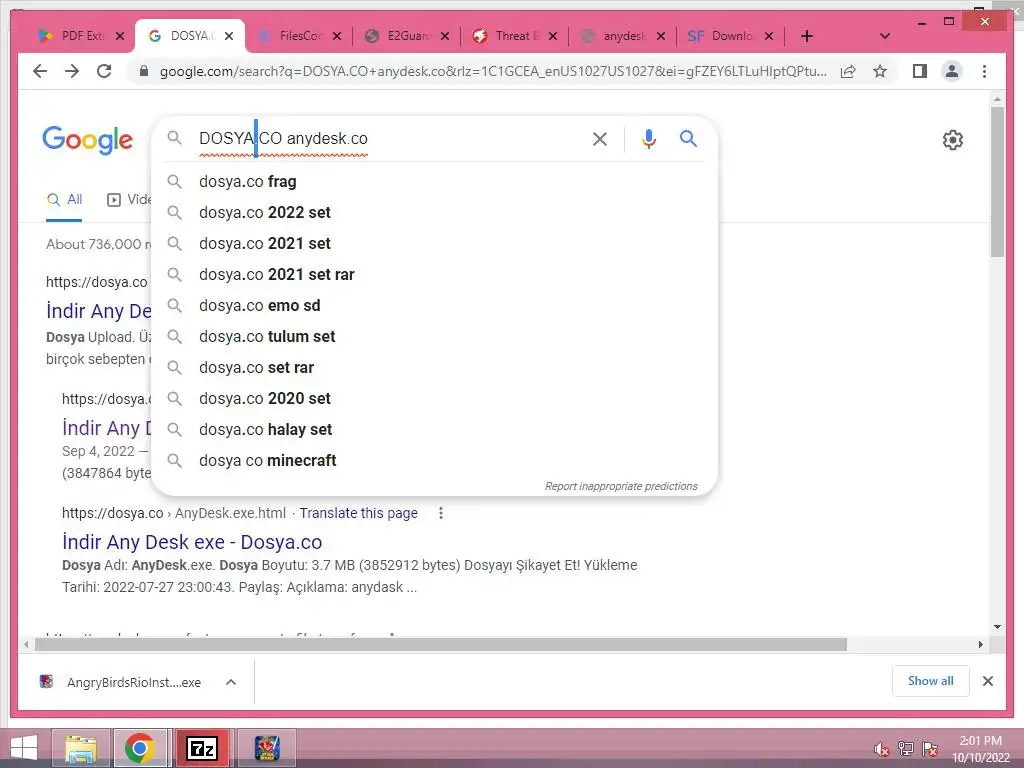Open a new browser tab

click(x=807, y=36)
